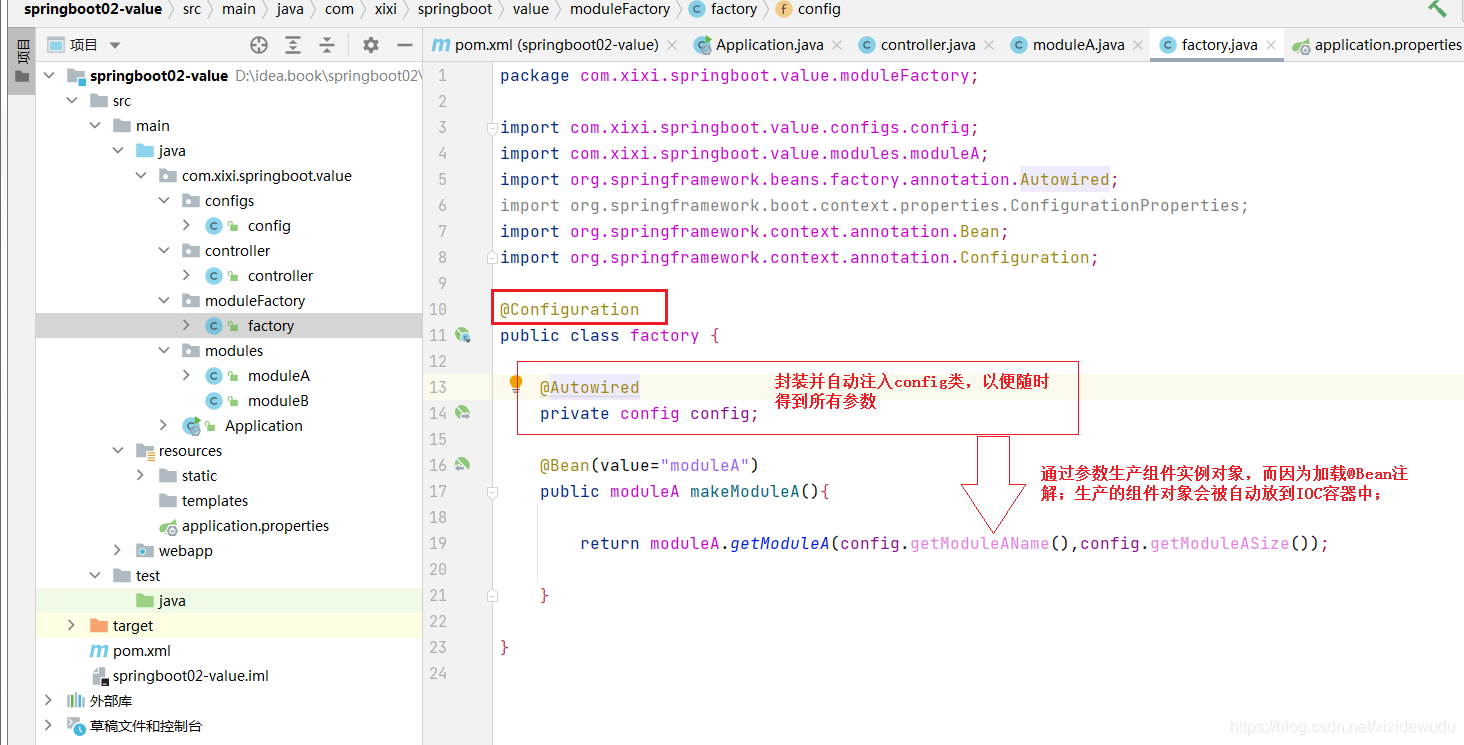Image resolution: width=1464 pixels, height=745 pixels.
Task: Select springboot02-value.iml file in tree
Action: tap(190, 676)
